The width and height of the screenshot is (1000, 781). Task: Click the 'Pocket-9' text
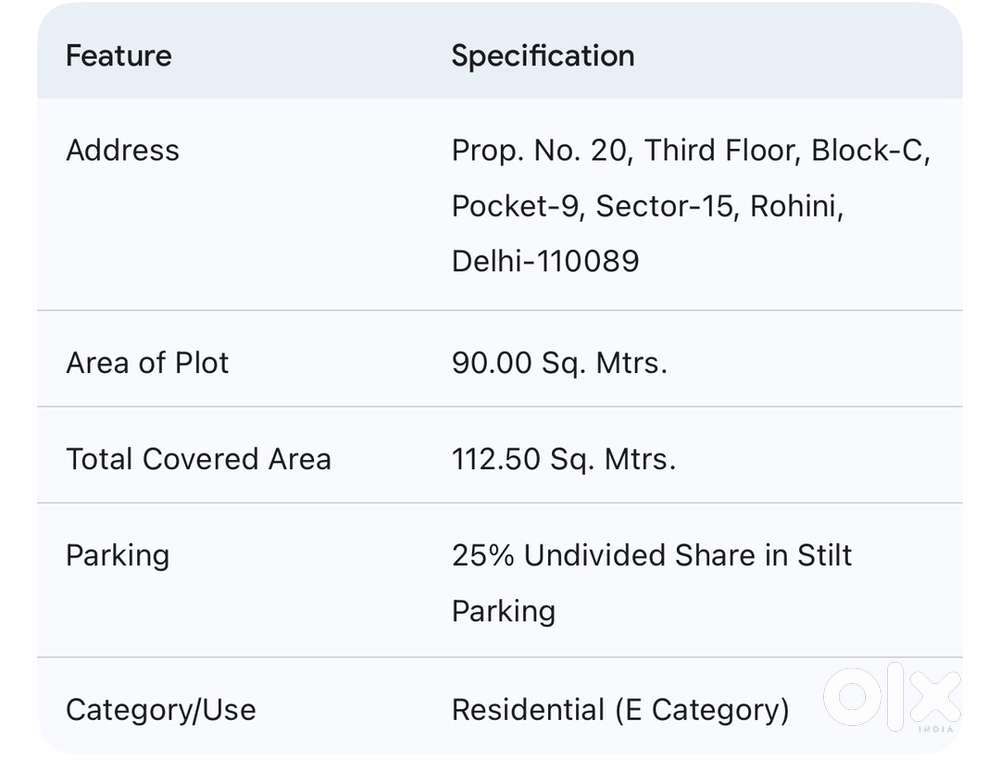point(519,207)
